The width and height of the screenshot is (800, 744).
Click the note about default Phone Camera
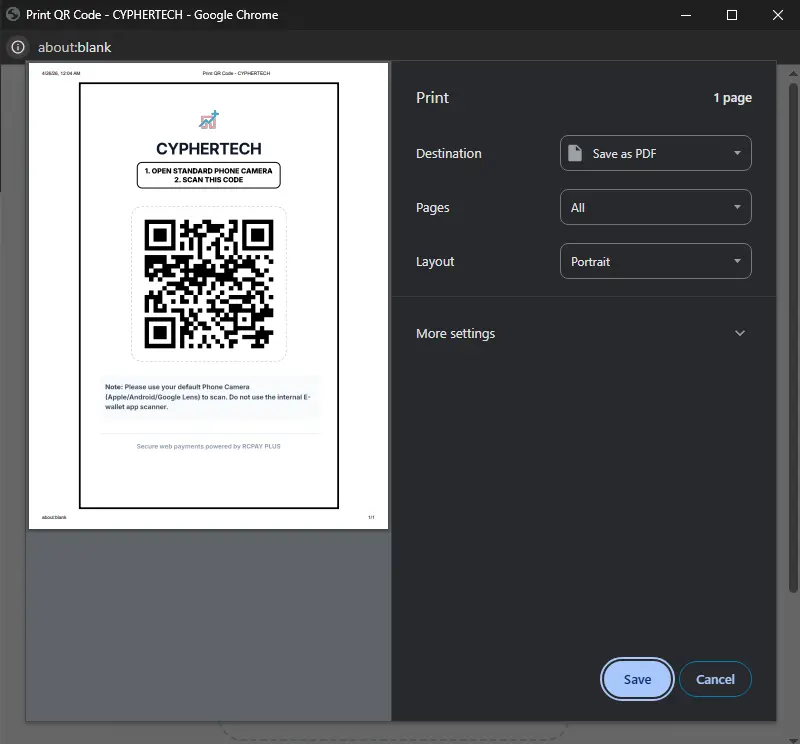(209, 396)
